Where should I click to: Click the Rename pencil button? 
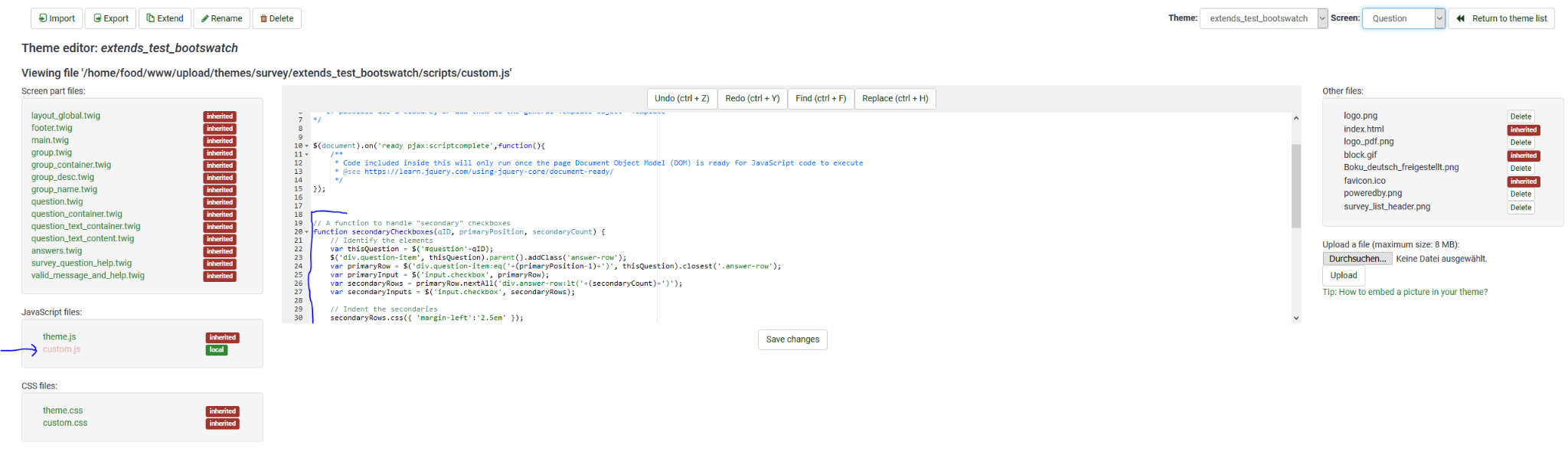click(x=221, y=18)
